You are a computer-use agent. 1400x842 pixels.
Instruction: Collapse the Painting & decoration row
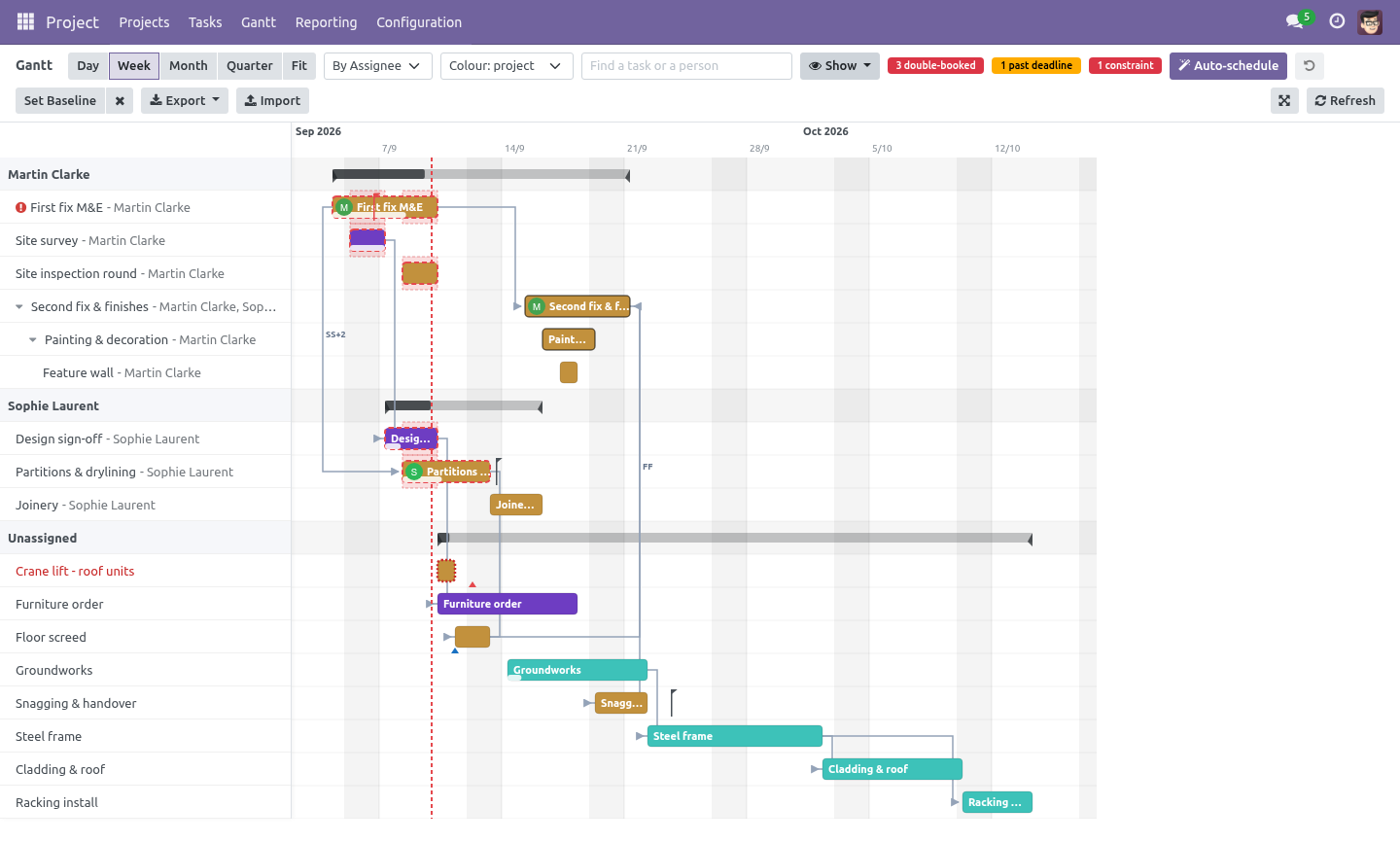pos(33,339)
